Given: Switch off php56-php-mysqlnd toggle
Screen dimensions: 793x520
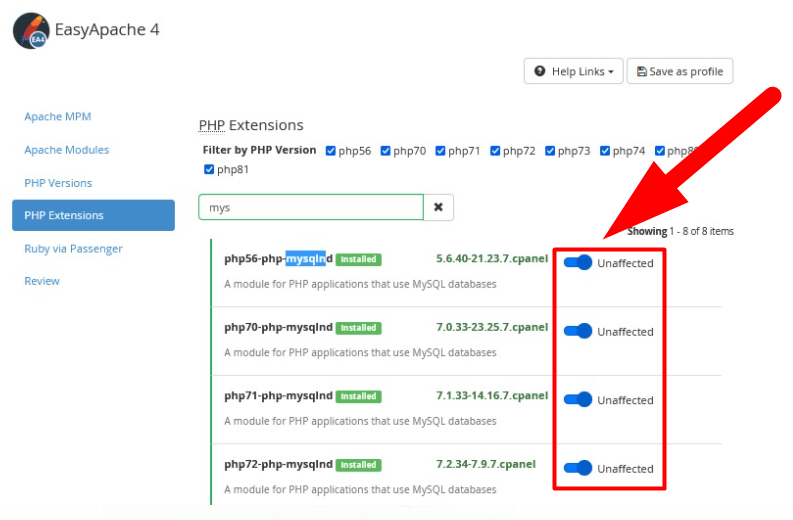Looking at the screenshot, I should tap(578, 263).
